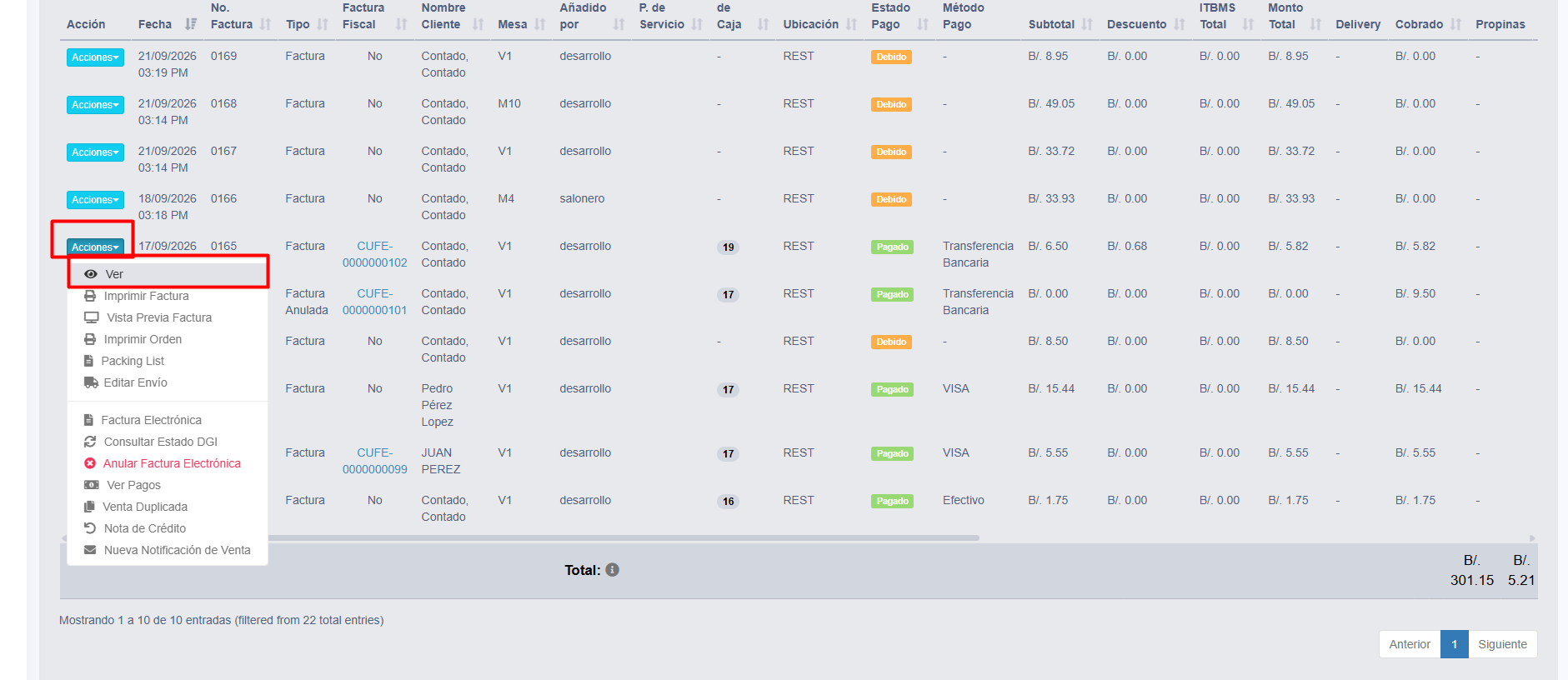Click the envelope icon for Nueva Notificación
Viewport: 1568px width, 680px height.
(x=90, y=550)
